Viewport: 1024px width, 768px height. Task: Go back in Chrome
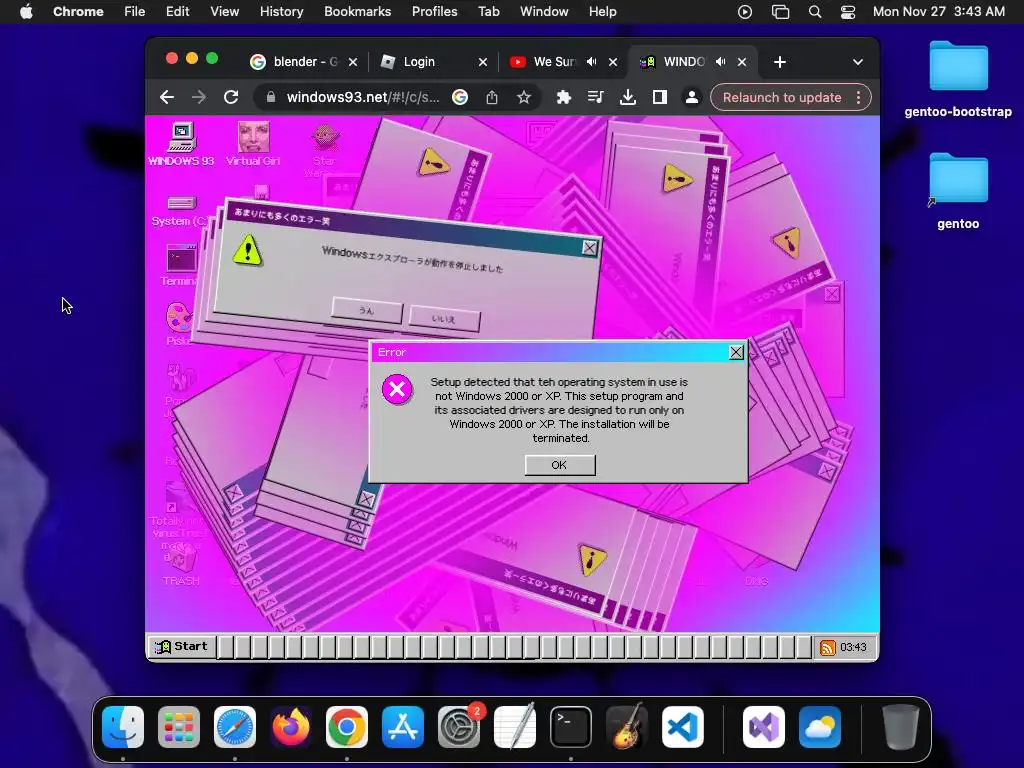click(x=167, y=97)
